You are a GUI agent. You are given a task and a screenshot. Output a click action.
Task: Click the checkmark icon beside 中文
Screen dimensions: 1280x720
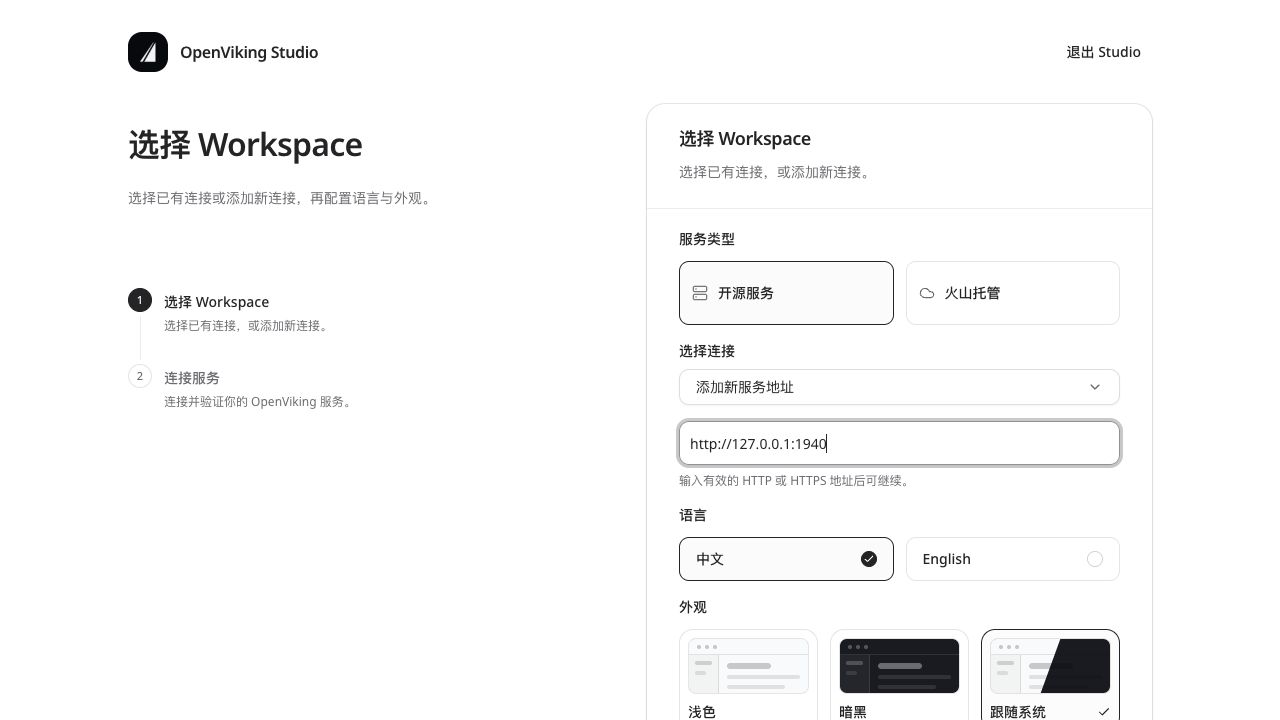coord(869,559)
